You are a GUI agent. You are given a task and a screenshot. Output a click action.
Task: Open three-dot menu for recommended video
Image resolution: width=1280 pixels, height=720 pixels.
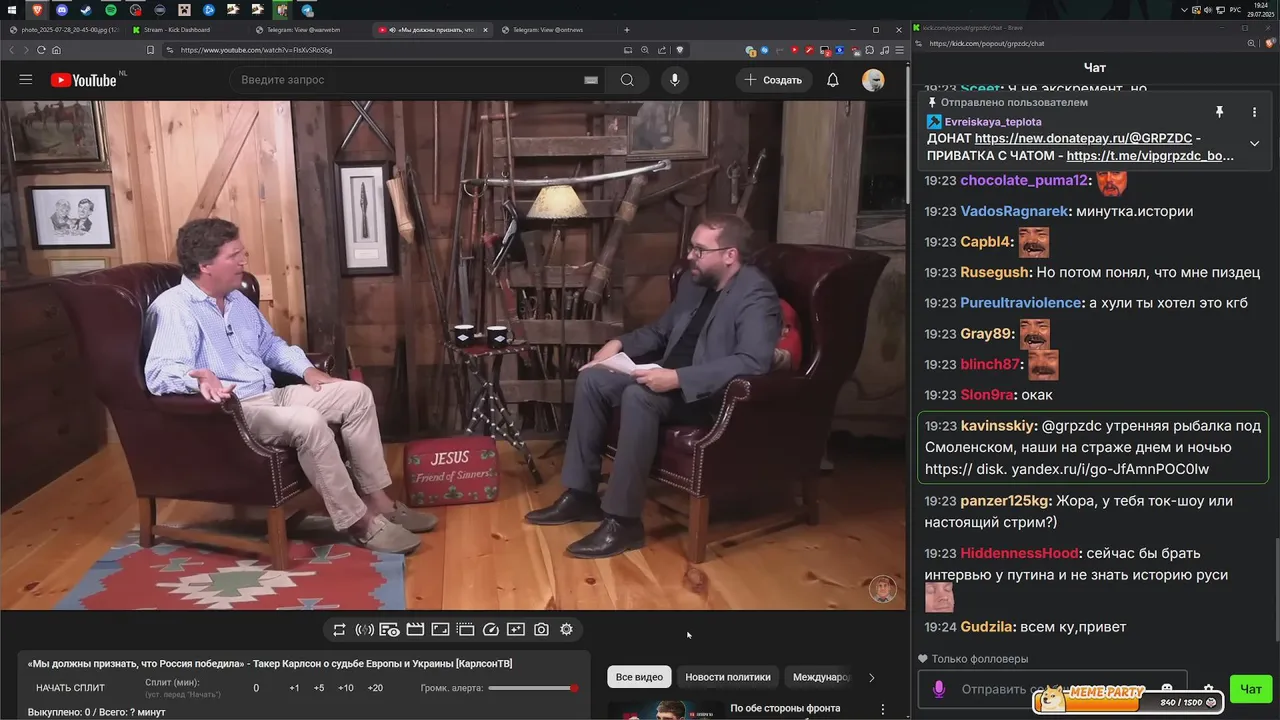tap(882, 709)
